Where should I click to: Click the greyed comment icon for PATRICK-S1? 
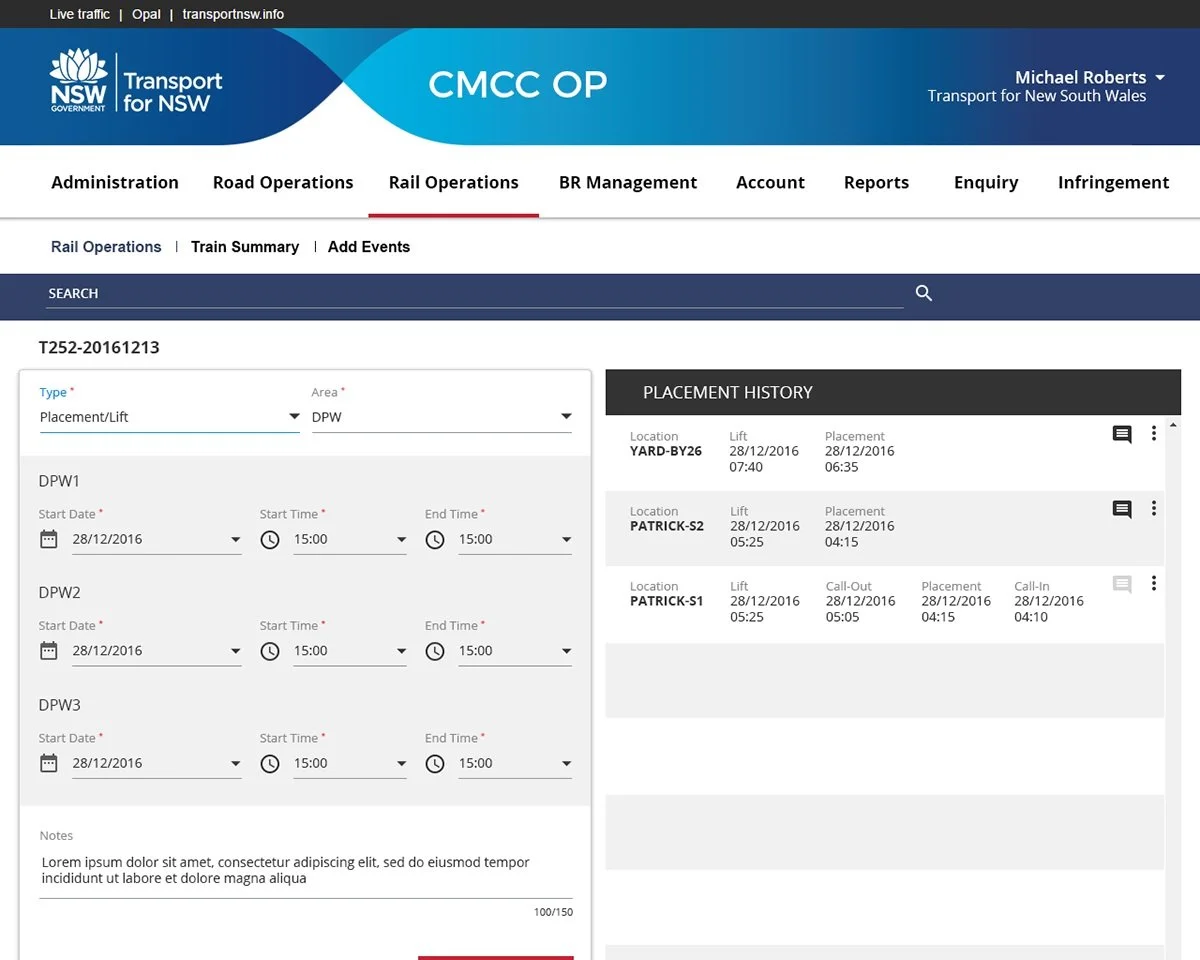pos(1122,584)
